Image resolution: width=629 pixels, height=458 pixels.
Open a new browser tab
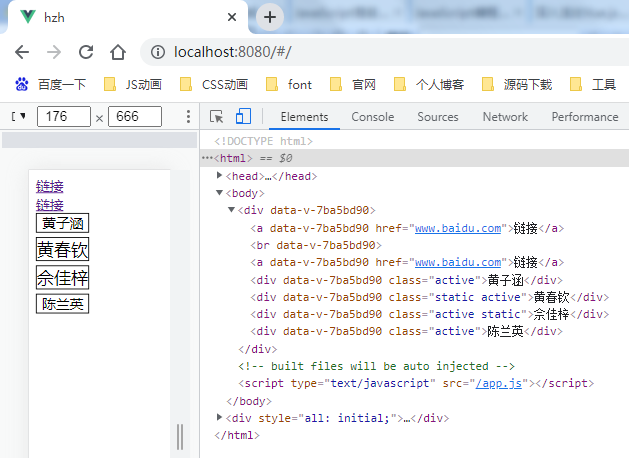(270, 17)
